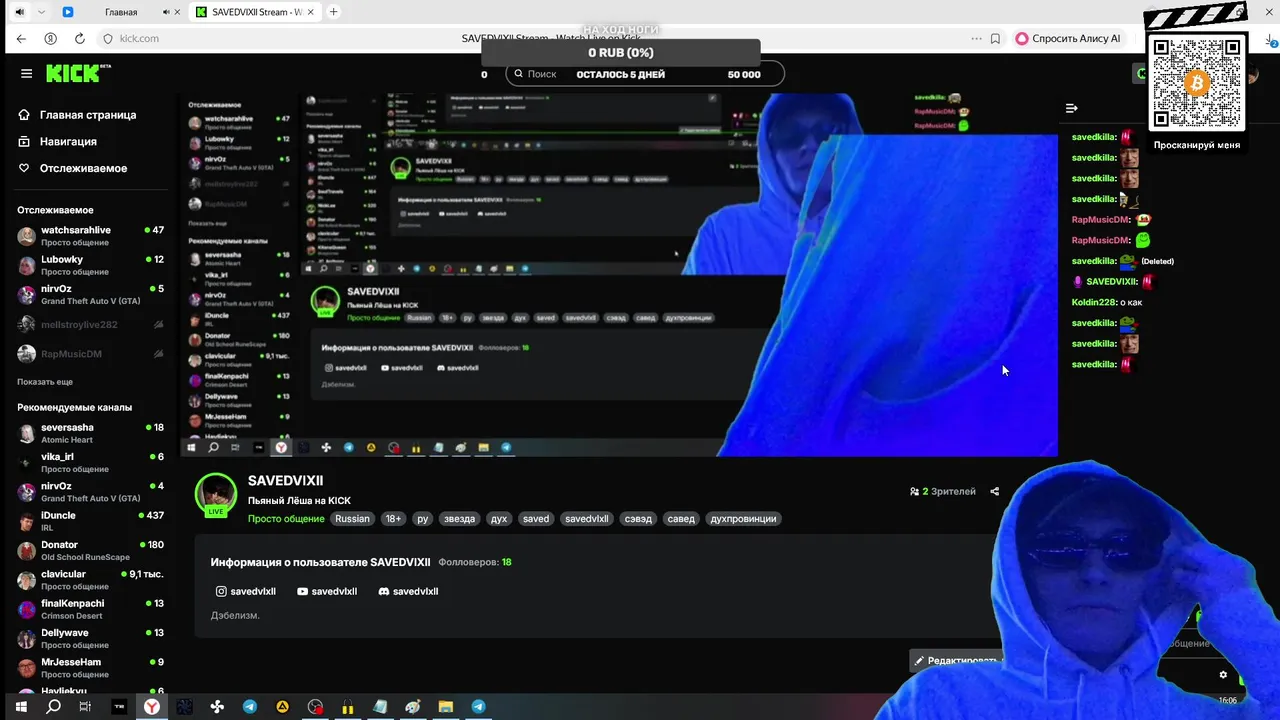Switch to the SAVEDVIXII Stream tab
Image resolution: width=1280 pixels, height=720 pixels.
(254, 12)
